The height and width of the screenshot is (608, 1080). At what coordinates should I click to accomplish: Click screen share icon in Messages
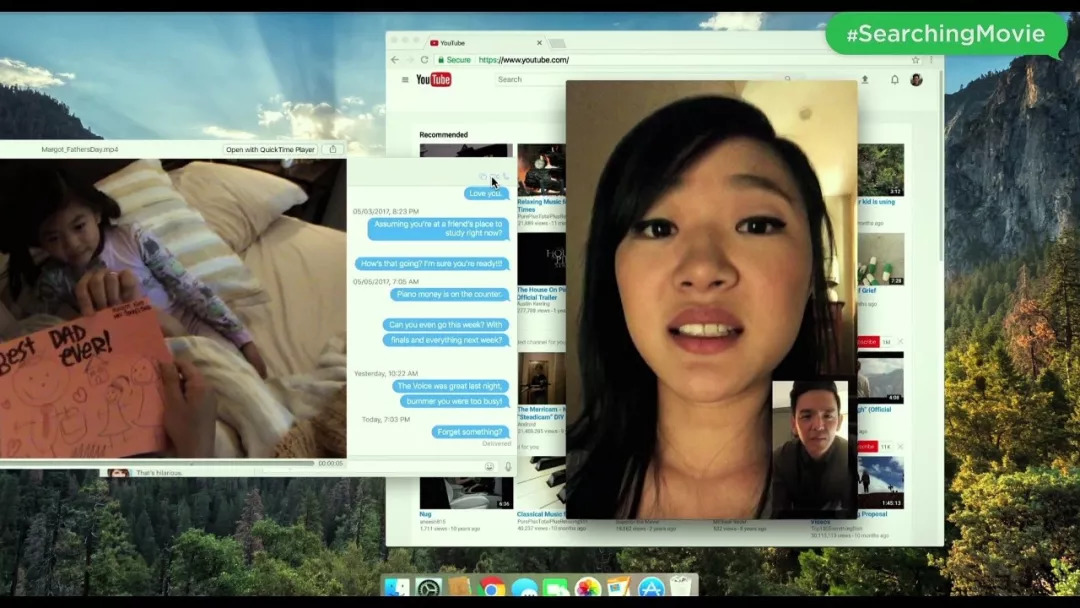[482, 177]
